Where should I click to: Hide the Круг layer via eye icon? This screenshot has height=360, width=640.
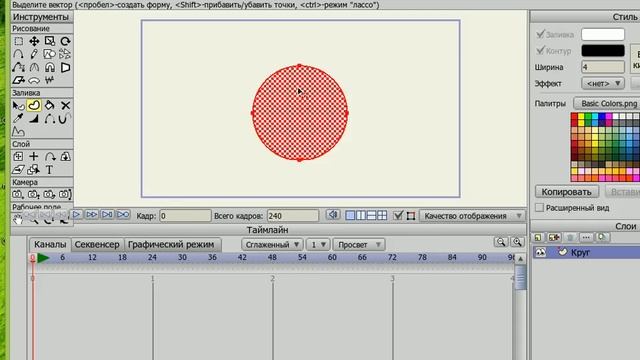point(540,253)
